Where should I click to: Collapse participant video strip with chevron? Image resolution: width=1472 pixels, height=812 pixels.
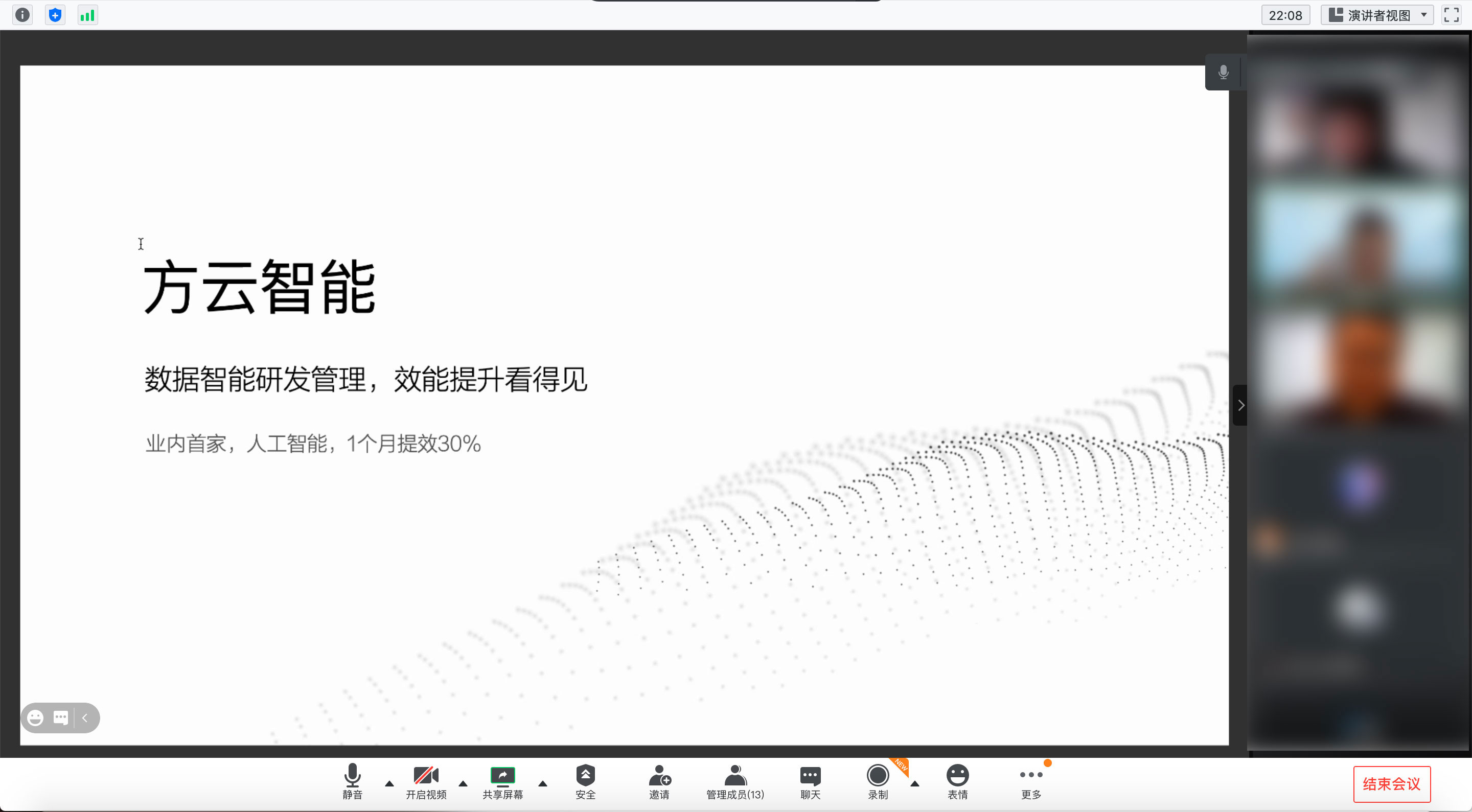click(1240, 405)
